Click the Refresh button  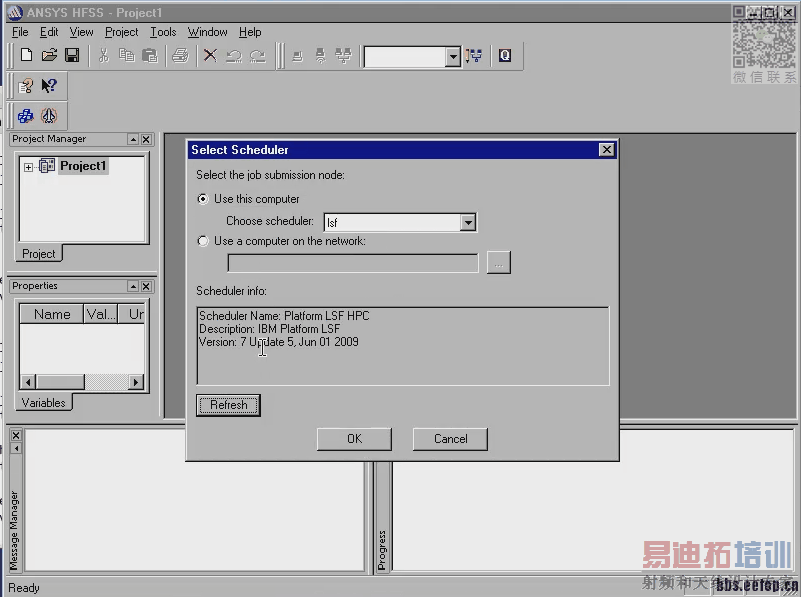point(228,405)
